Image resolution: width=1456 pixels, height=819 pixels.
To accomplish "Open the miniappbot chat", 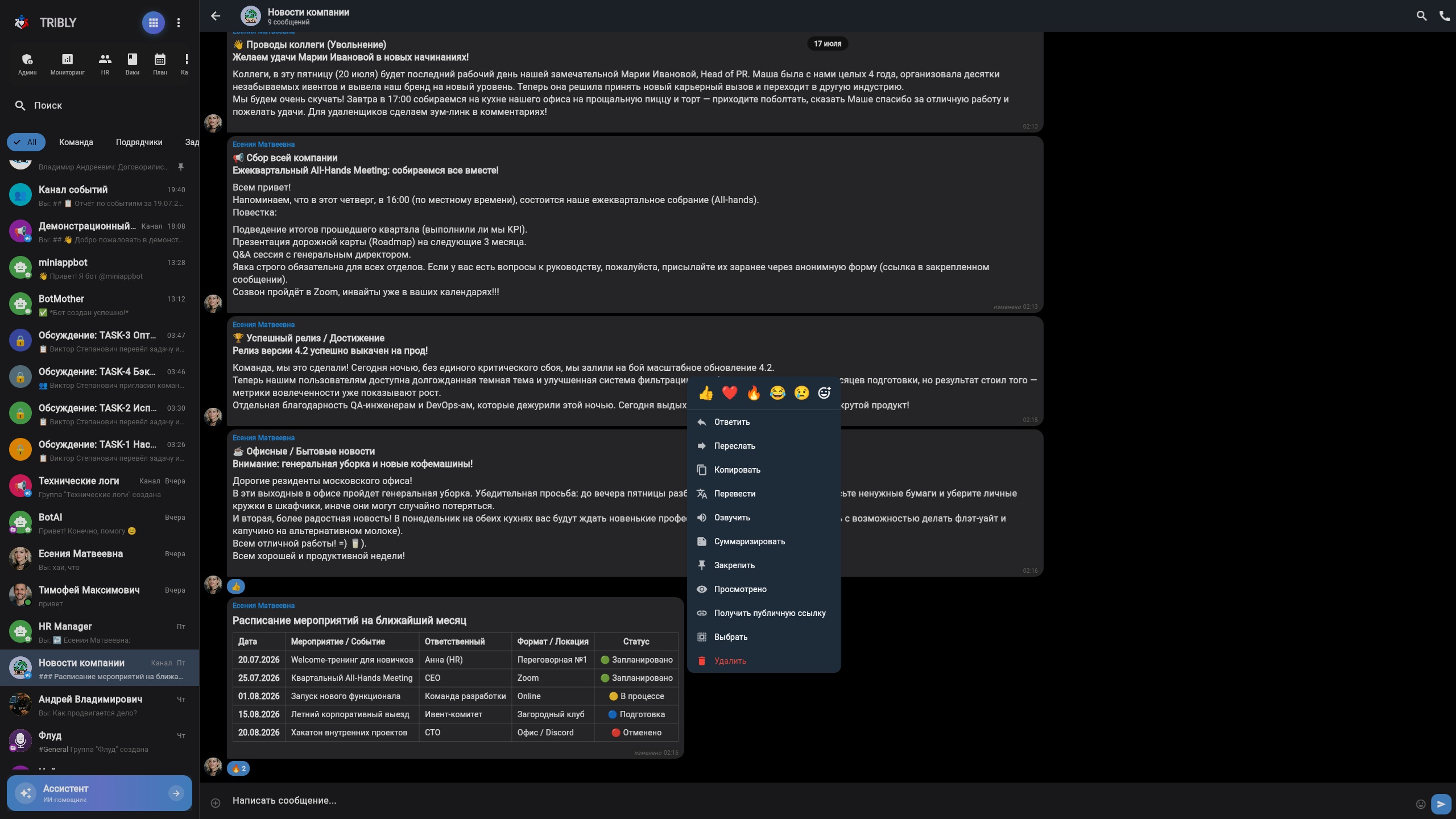I will [100, 268].
